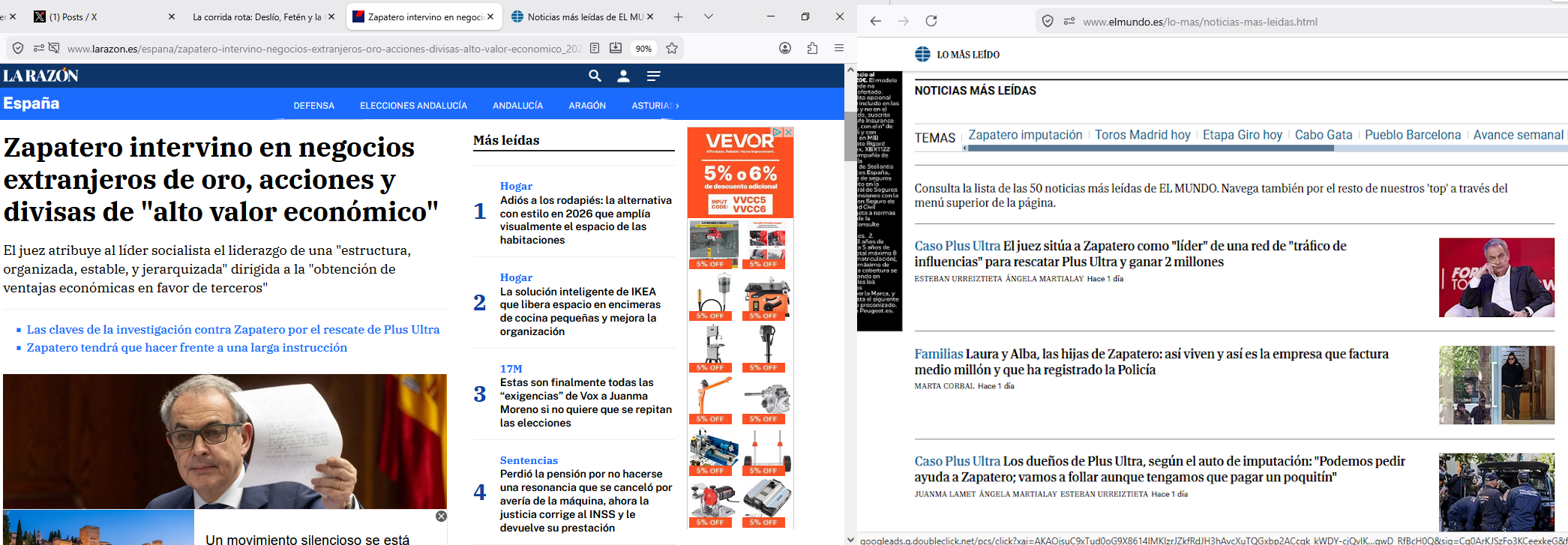Click the 90% zoom level indicator

click(x=643, y=49)
